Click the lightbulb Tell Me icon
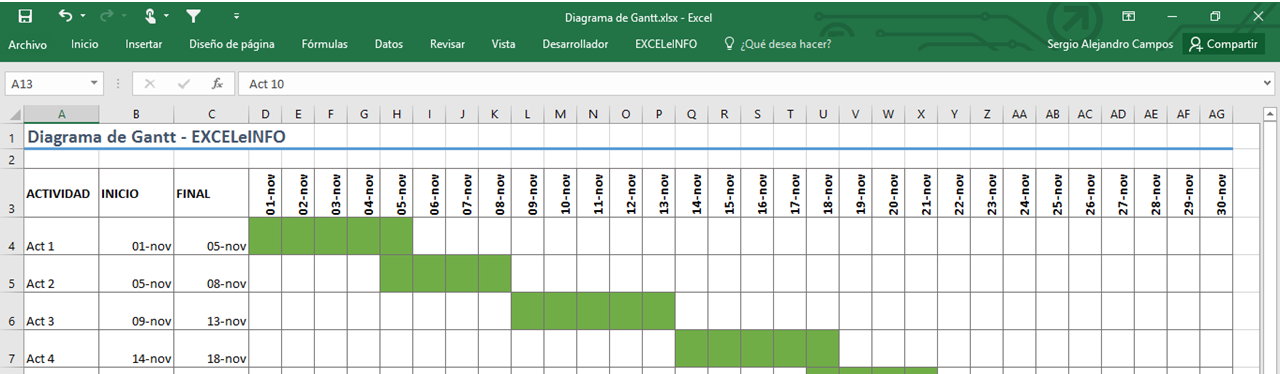The image size is (1280, 374). [x=729, y=44]
